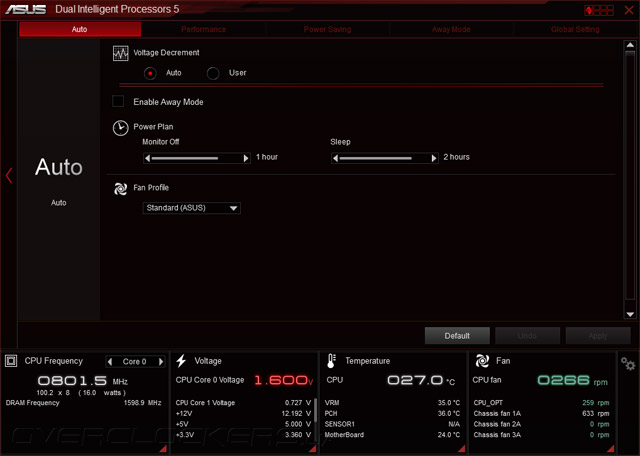Image resolution: width=640 pixels, height=456 pixels.
Task: Click the Sleep slider track
Action: (x=385, y=158)
